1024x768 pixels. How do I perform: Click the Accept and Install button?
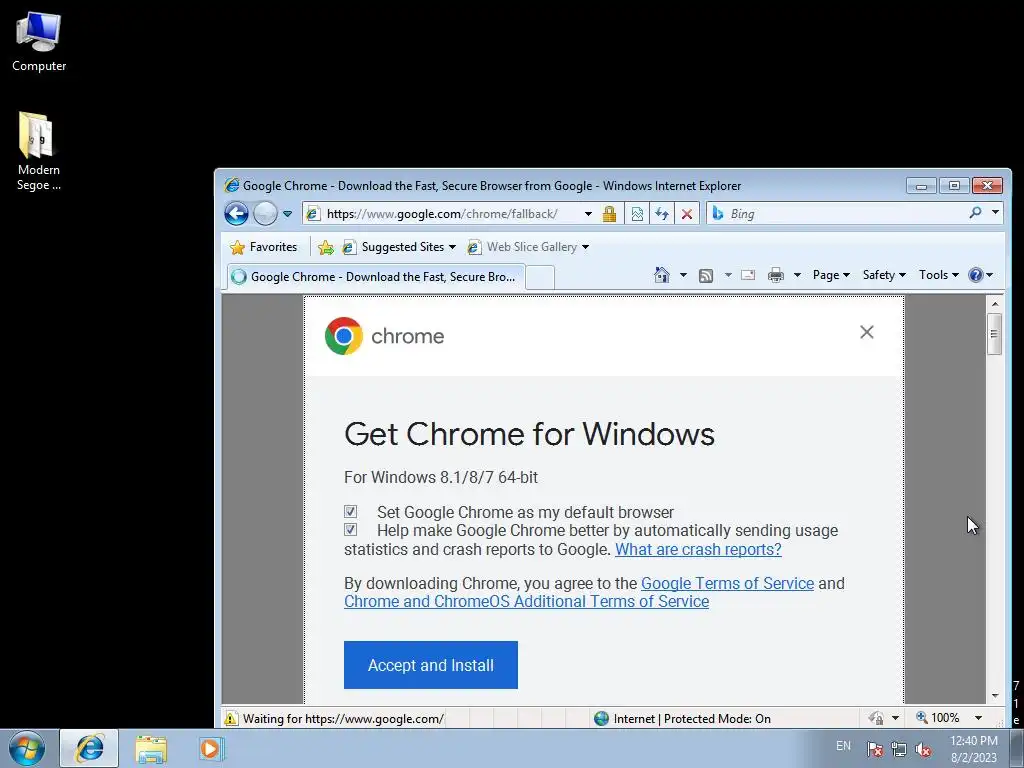(431, 665)
